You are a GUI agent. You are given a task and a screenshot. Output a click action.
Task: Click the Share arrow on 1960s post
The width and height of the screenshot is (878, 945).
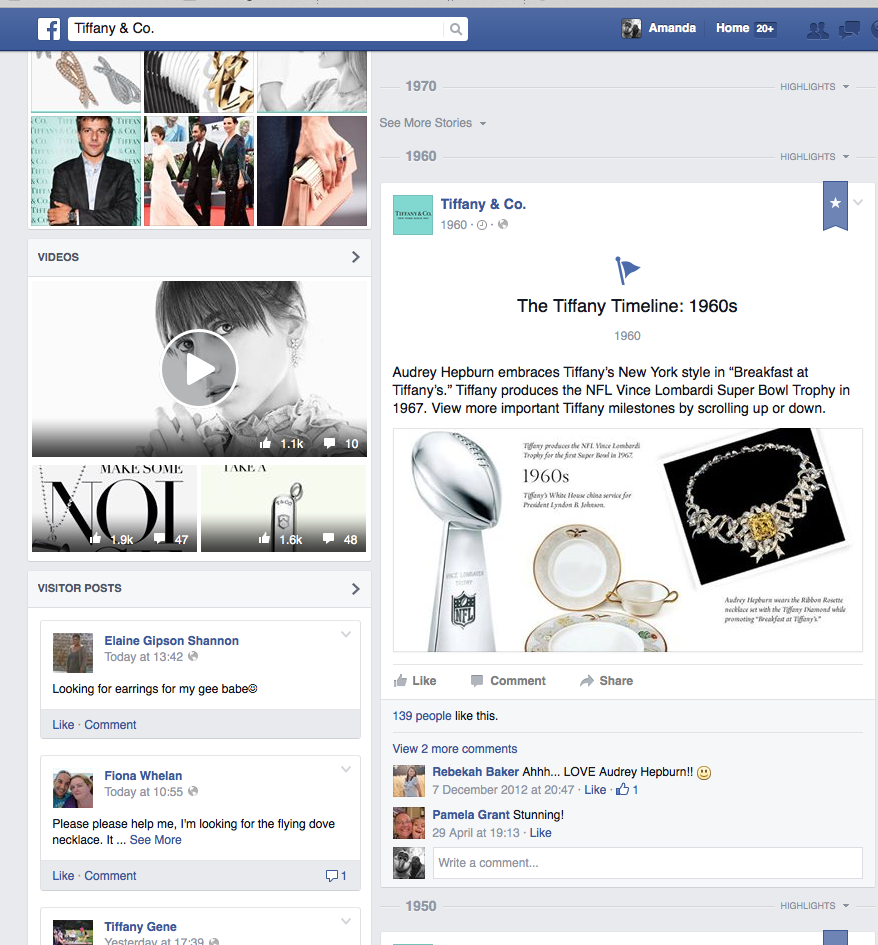coord(606,681)
